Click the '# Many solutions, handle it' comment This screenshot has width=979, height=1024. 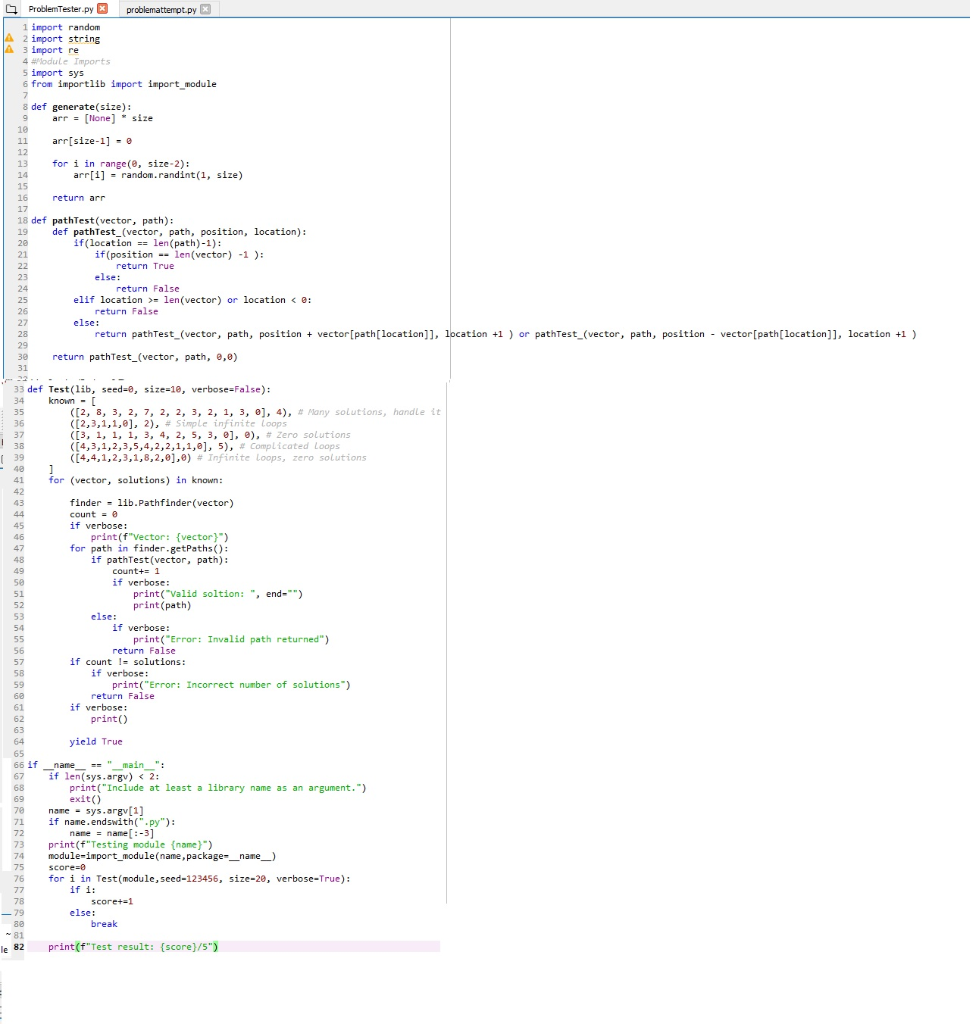pos(369,412)
